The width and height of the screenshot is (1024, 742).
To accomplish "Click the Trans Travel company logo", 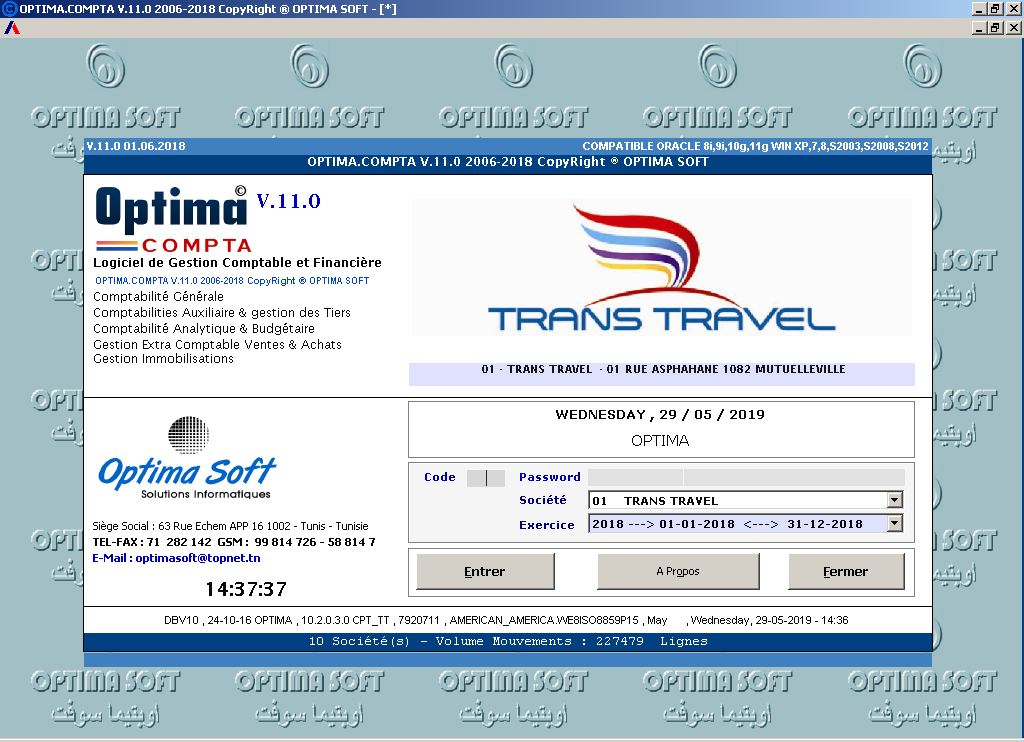I will point(661,268).
